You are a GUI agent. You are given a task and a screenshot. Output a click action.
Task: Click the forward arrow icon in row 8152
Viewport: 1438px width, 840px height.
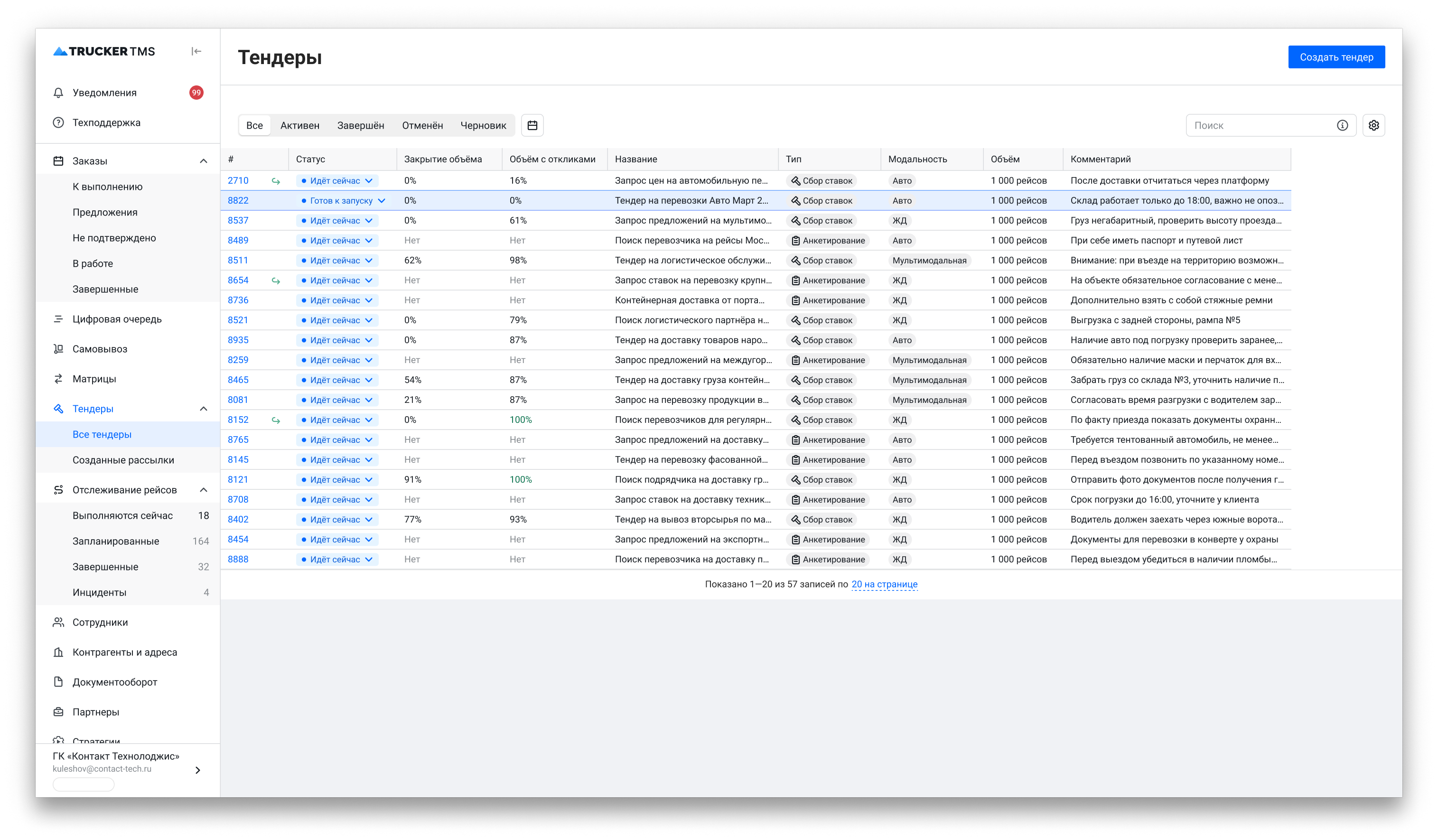pos(276,420)
